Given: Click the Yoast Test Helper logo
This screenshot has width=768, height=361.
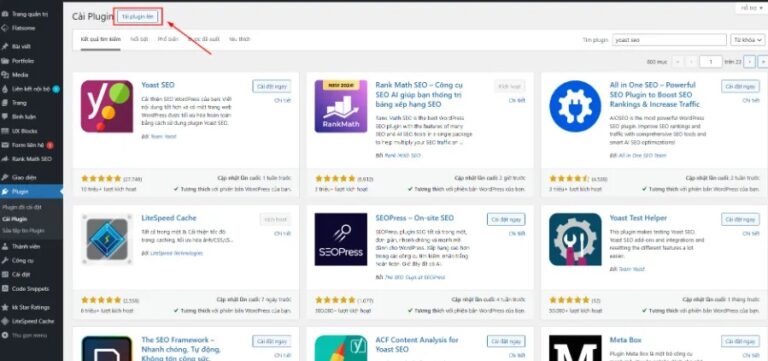Looking at the screenshot, I should click(x=575, y=240).
